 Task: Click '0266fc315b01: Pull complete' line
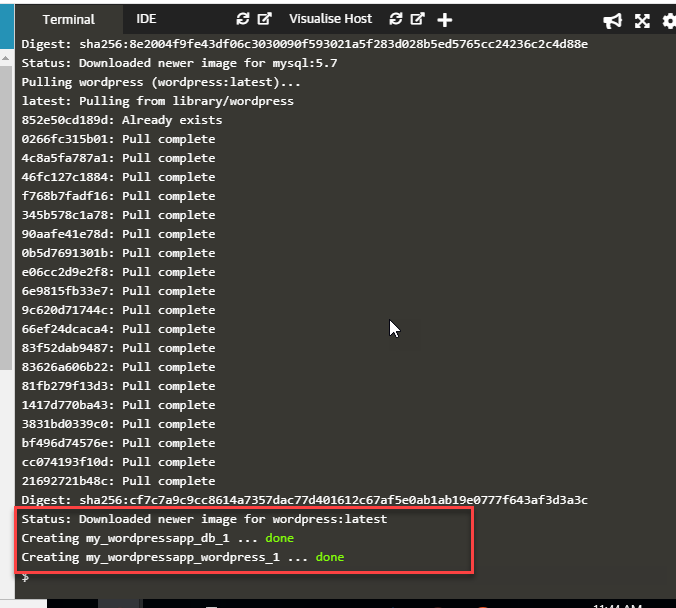[x=118, y=139]
